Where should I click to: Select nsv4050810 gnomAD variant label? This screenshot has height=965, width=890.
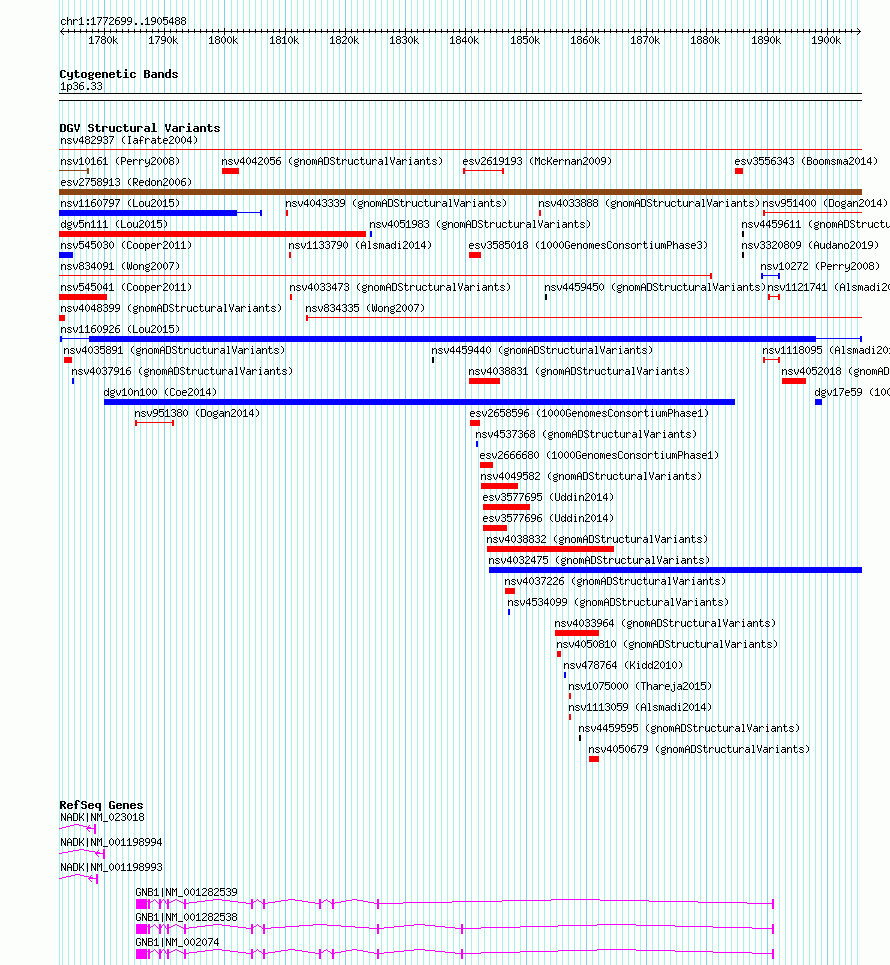pyautogui.click(x=668, y=644)
